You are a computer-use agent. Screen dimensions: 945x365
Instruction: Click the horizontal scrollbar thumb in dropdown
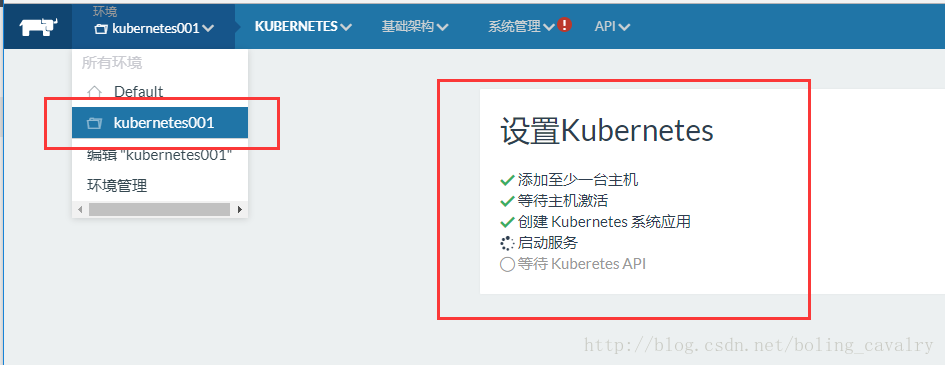(159, 210)
